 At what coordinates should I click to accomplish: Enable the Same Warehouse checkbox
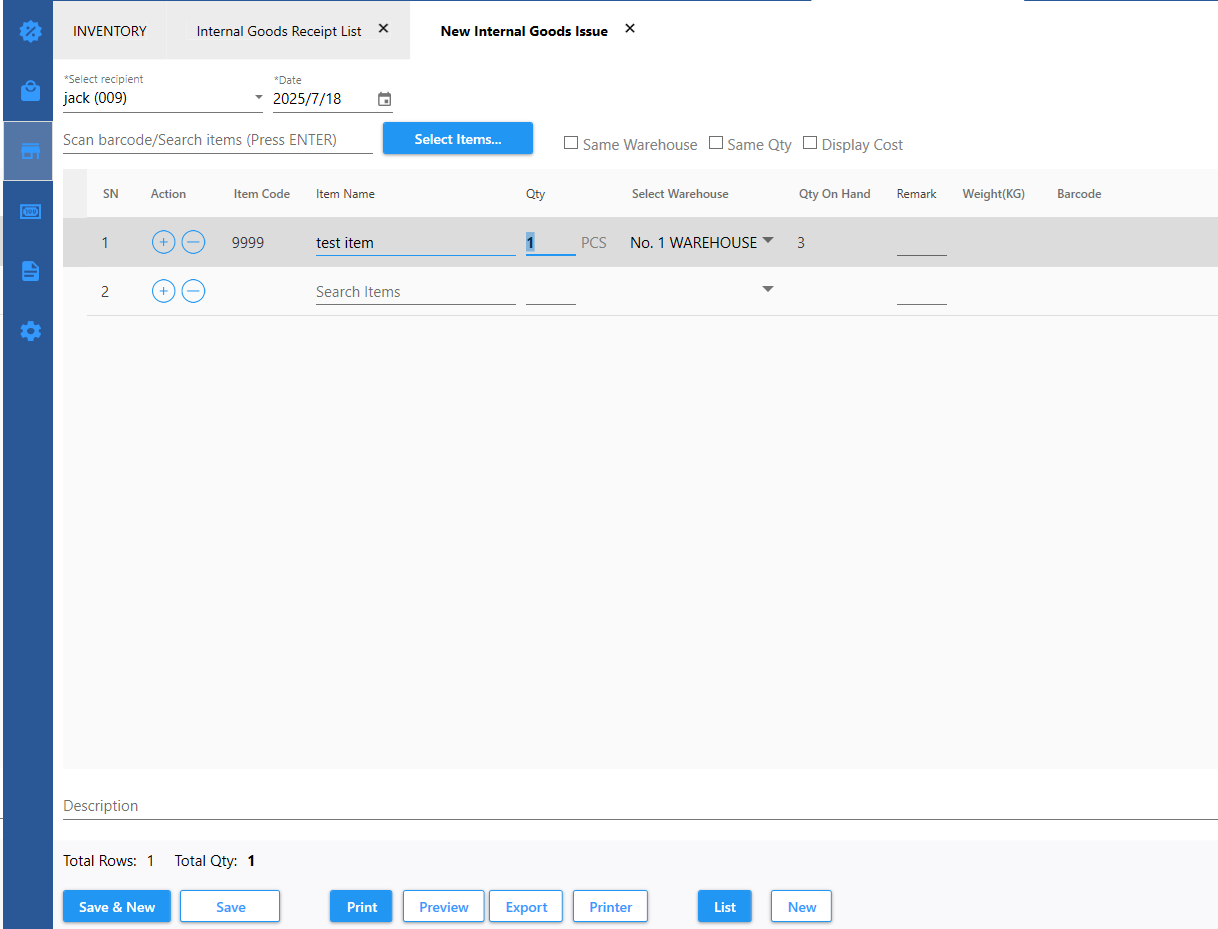pos(571,143)
